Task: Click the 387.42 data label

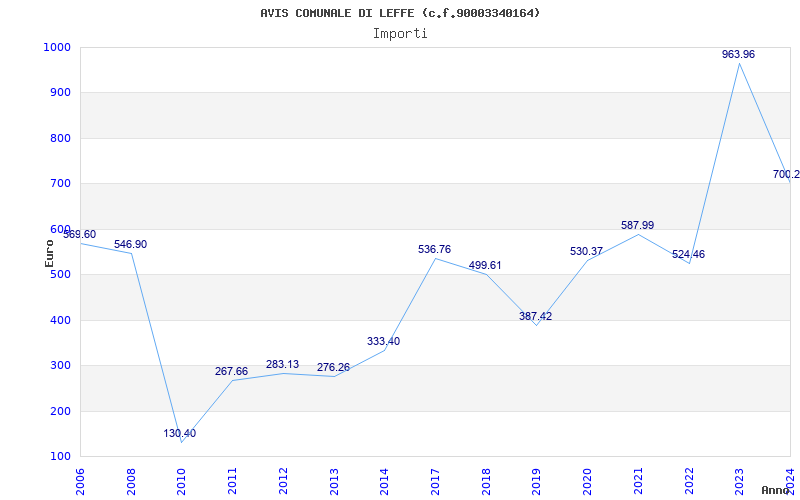Action: click(x=535, y=316)
